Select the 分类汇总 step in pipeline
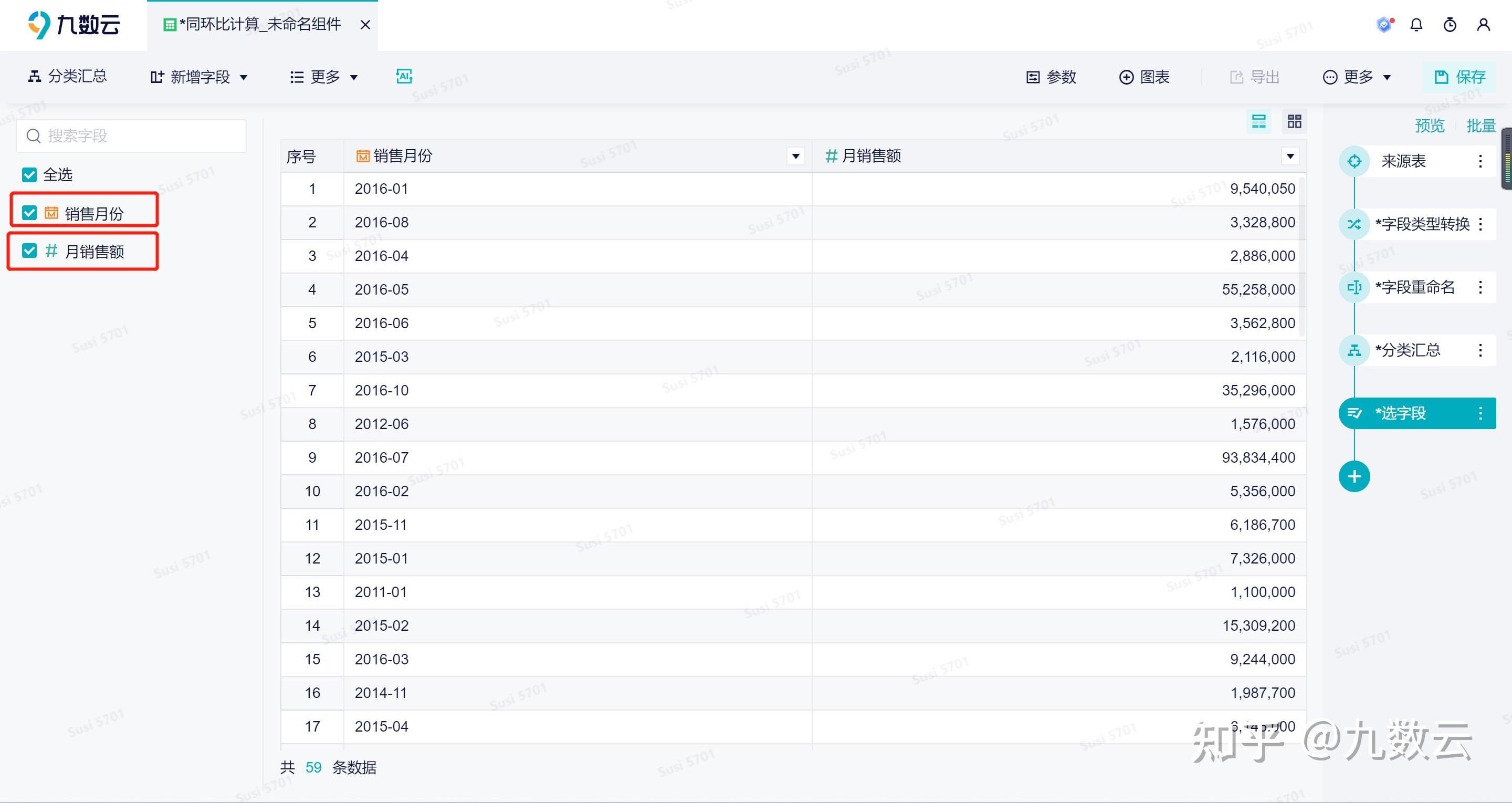The height and width of the screenshot is (803, 1512). pyautogui.click(x=1407, y=350)
